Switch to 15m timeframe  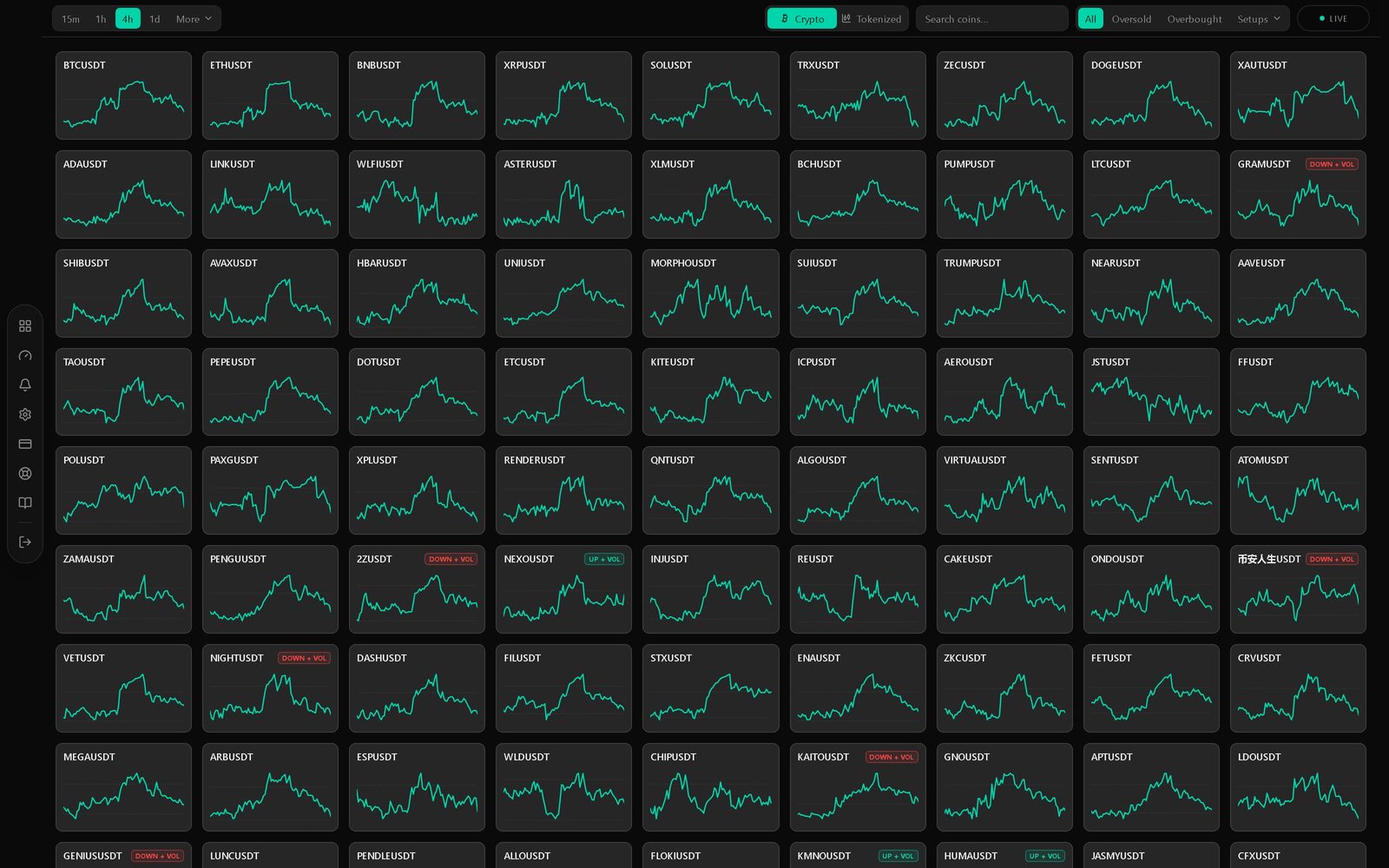(71, 18)
